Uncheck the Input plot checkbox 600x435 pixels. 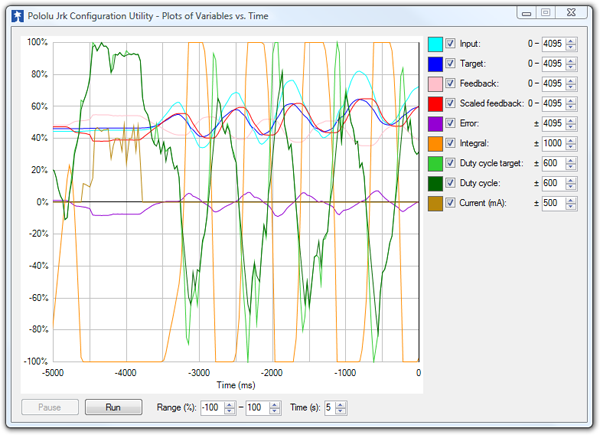coord(451,45)
